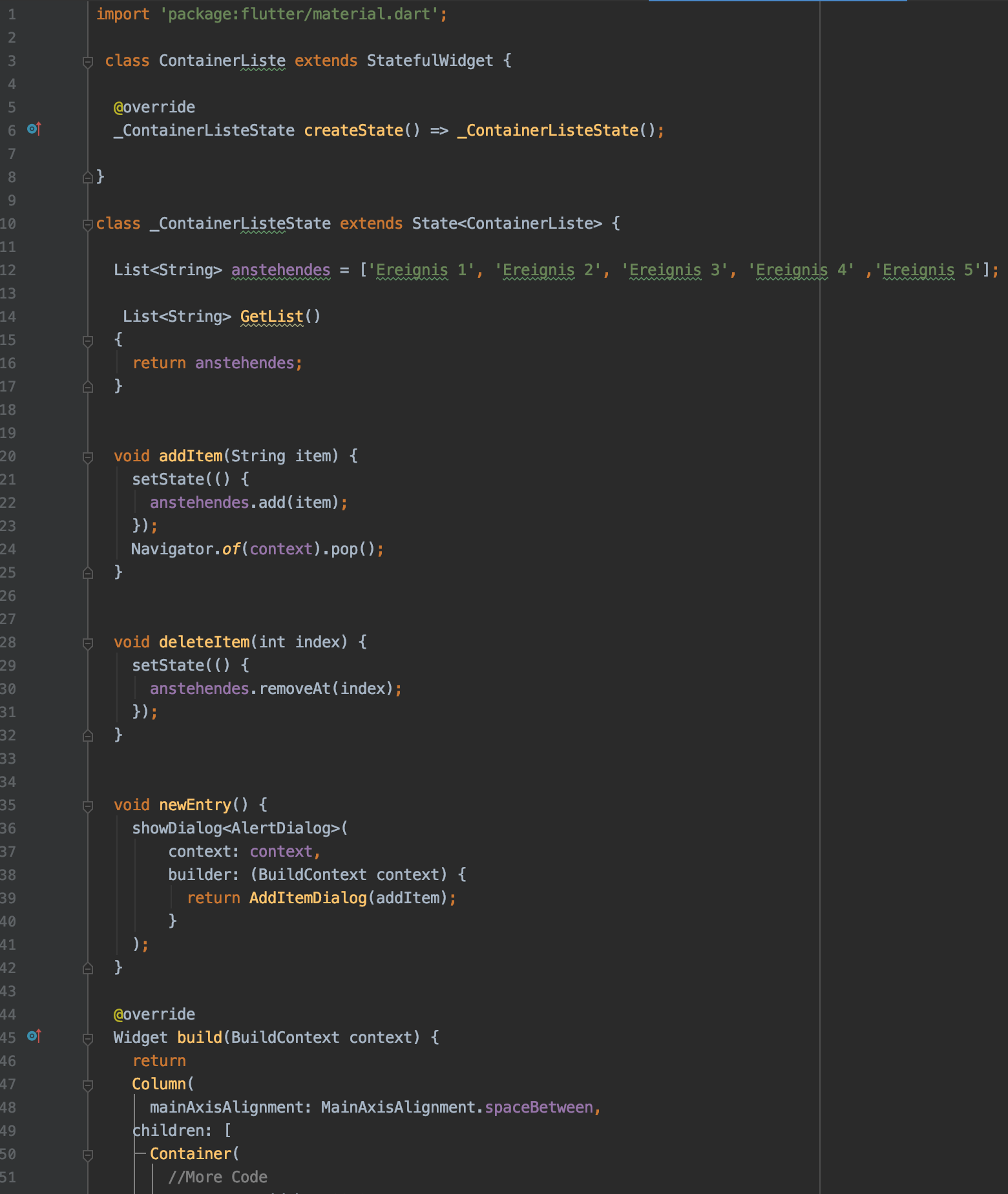Click the build method name
Image resolution: width=1008 pixels, height=1194 pixels.
tap(200, 1038)
